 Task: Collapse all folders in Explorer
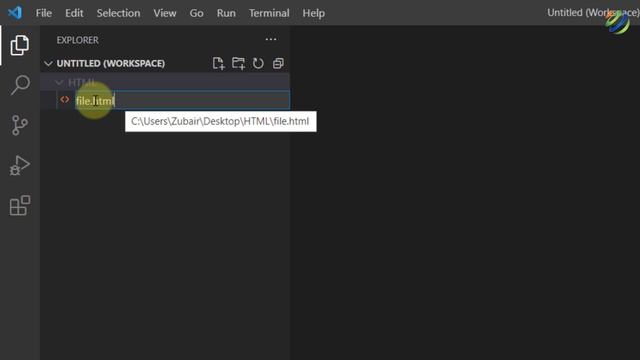click(x=278, y=63)
